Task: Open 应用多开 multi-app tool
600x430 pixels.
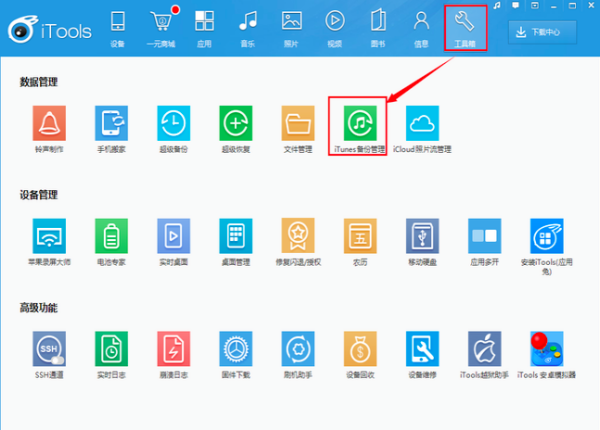Action: click(484, 236)
